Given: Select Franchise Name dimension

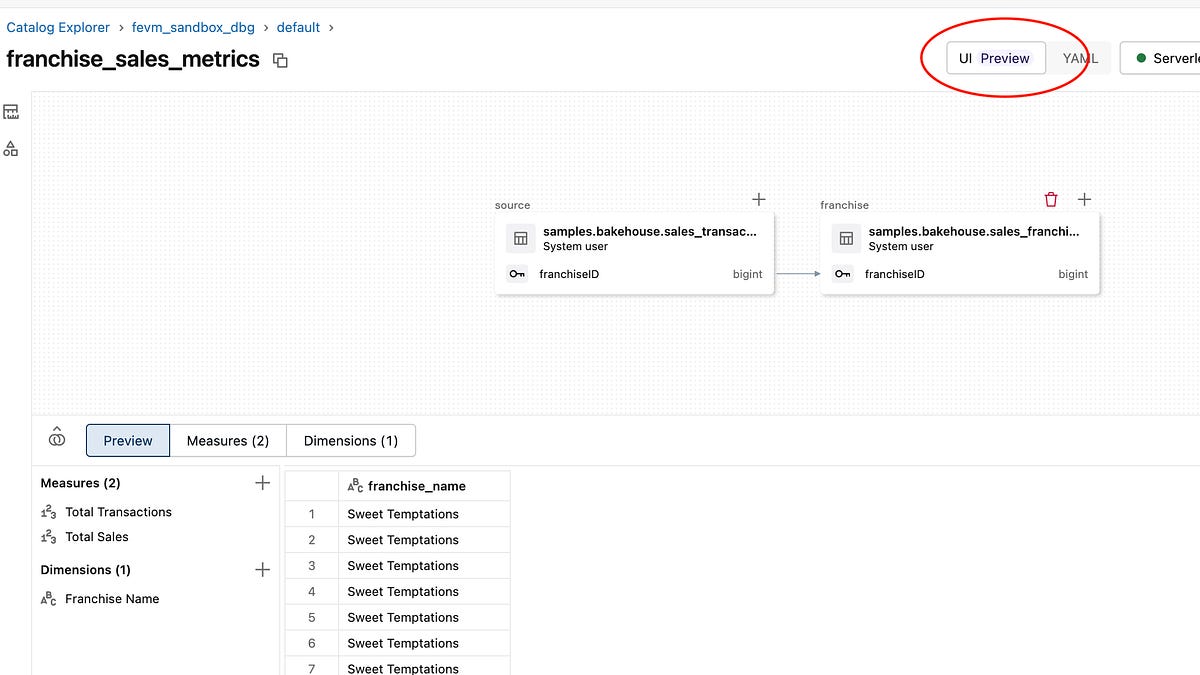Looking at the screenshot, I should pyautogui.click(x=112, y=599).
